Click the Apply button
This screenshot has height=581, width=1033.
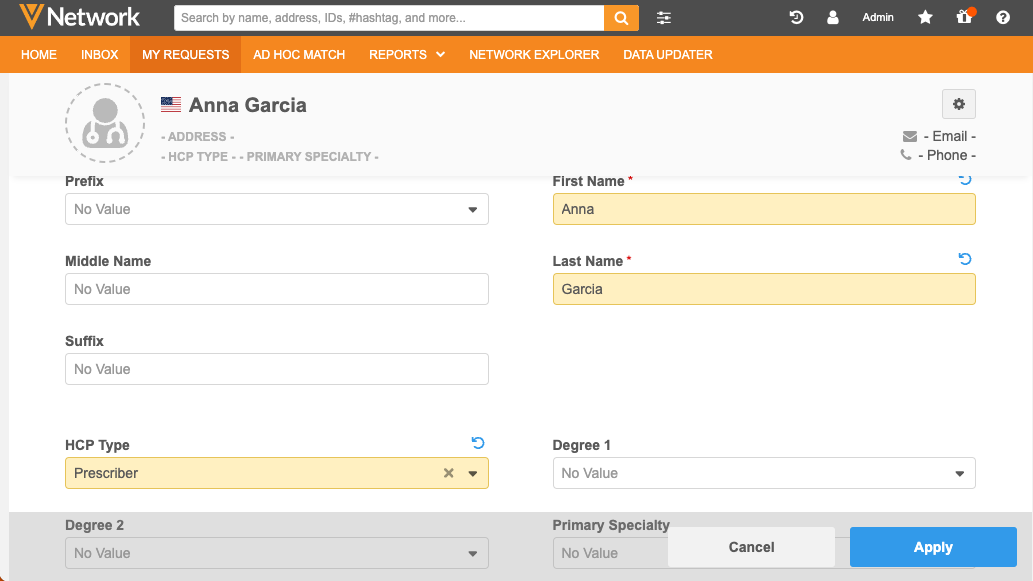tap(932, 547)
